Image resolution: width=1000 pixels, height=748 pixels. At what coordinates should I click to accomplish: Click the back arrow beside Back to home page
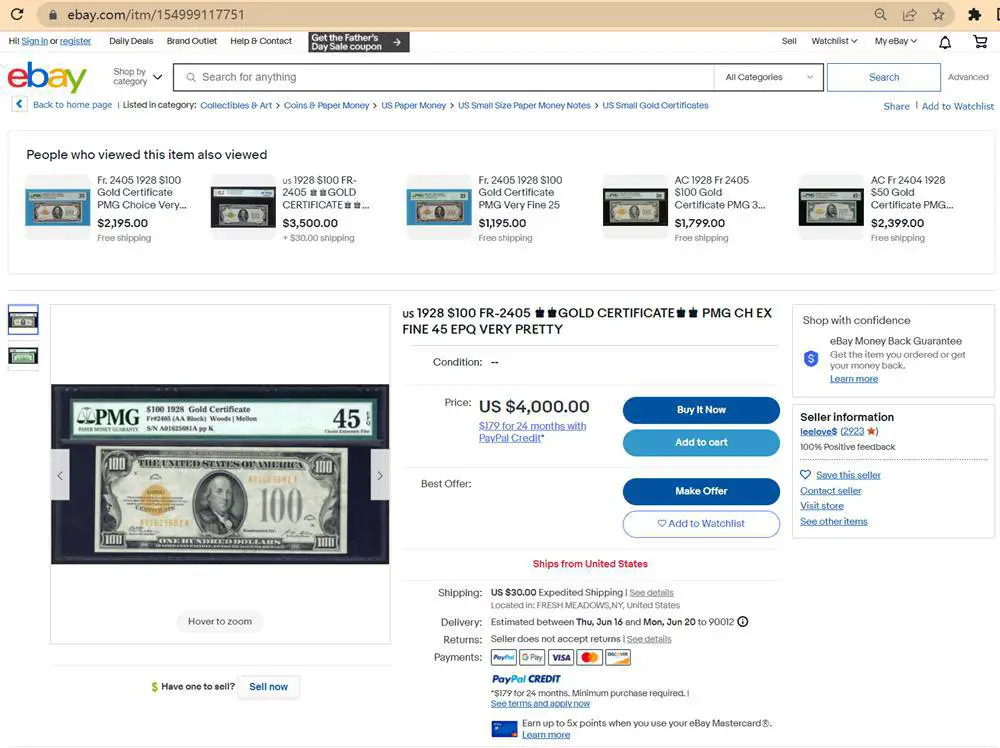coord(19,104)
